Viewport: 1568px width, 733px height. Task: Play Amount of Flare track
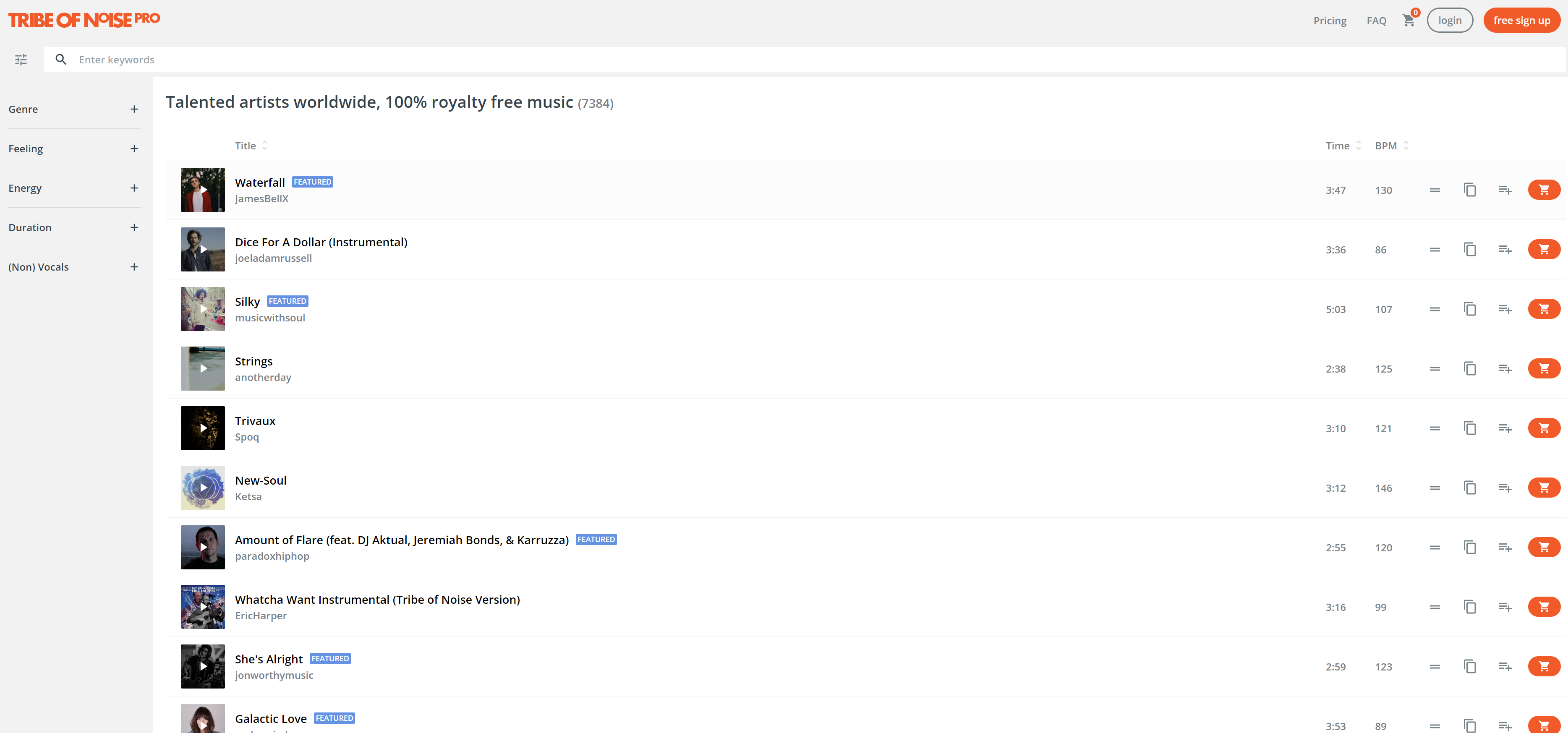(203, 548)
